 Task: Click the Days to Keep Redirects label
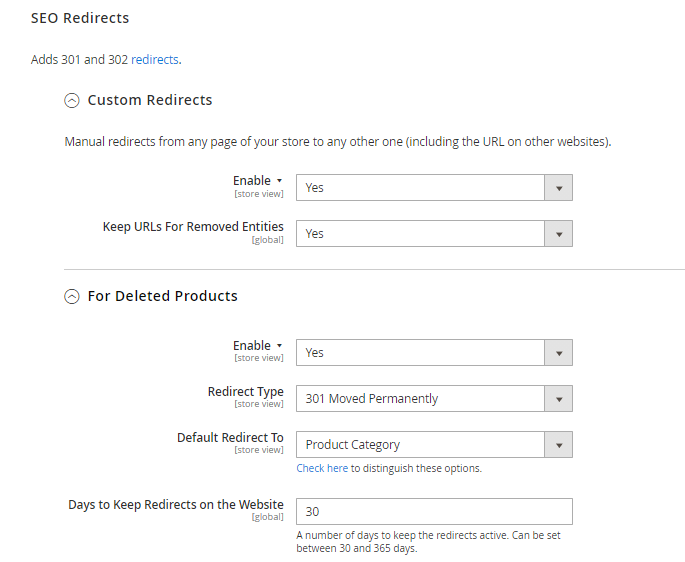point(175,504)
